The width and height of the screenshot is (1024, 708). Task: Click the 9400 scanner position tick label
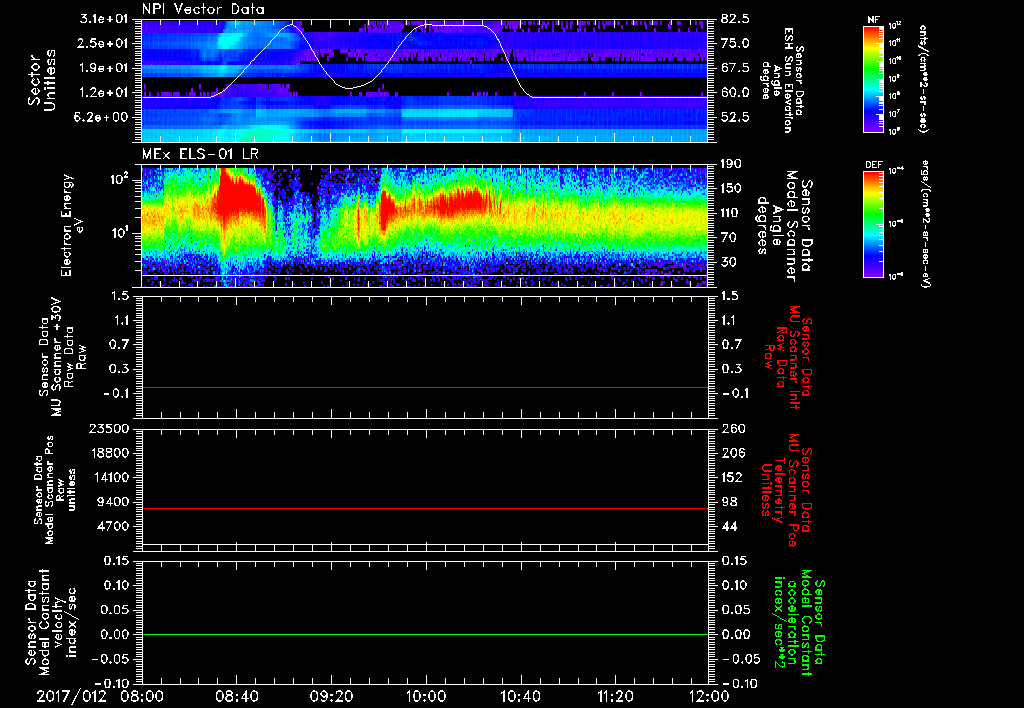tap(114, 502)
